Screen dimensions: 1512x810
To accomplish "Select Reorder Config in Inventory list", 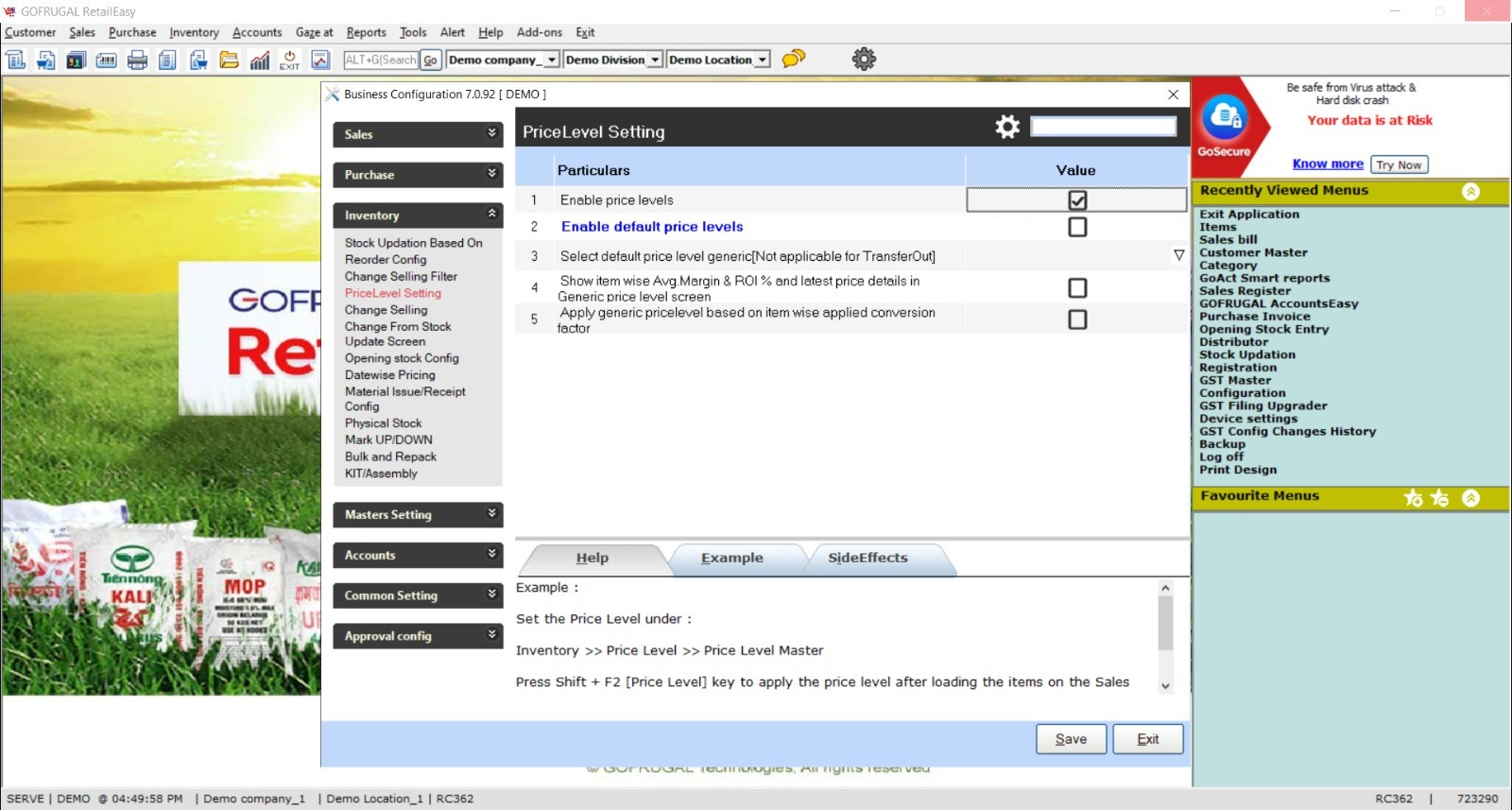I will (x=386, y=260).
